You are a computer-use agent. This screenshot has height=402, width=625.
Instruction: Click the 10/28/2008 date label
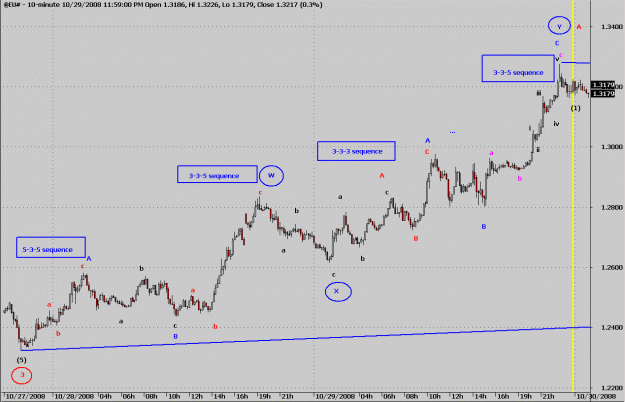coord(74,396)
